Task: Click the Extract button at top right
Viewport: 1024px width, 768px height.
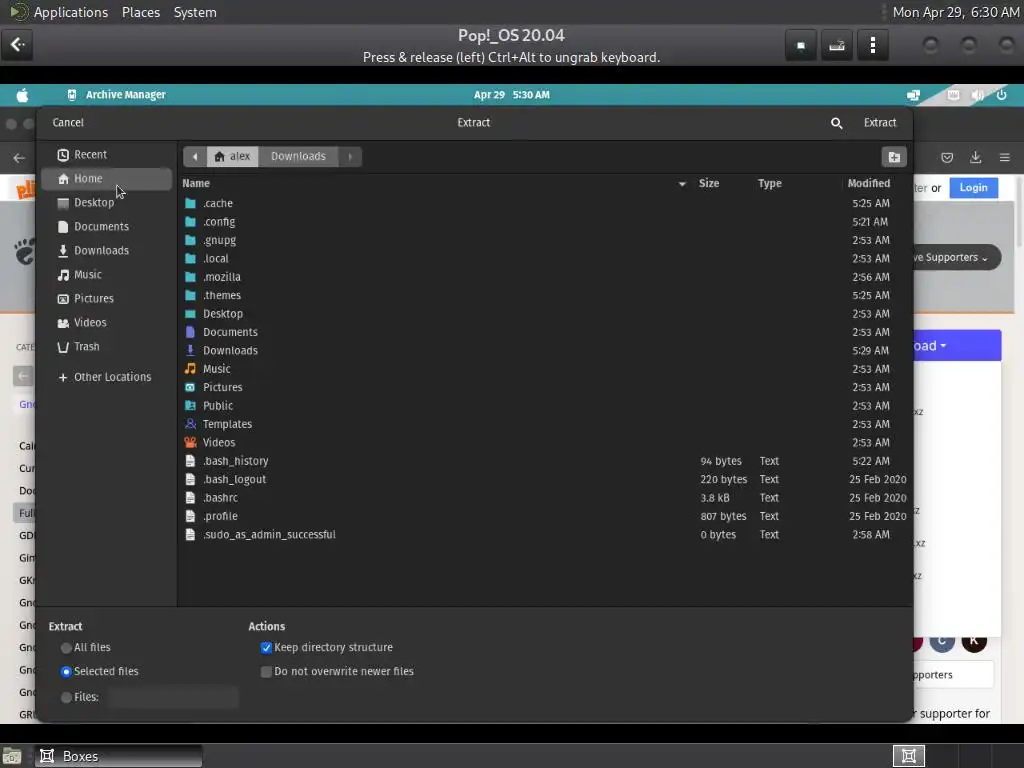Action: pos(880,123)
